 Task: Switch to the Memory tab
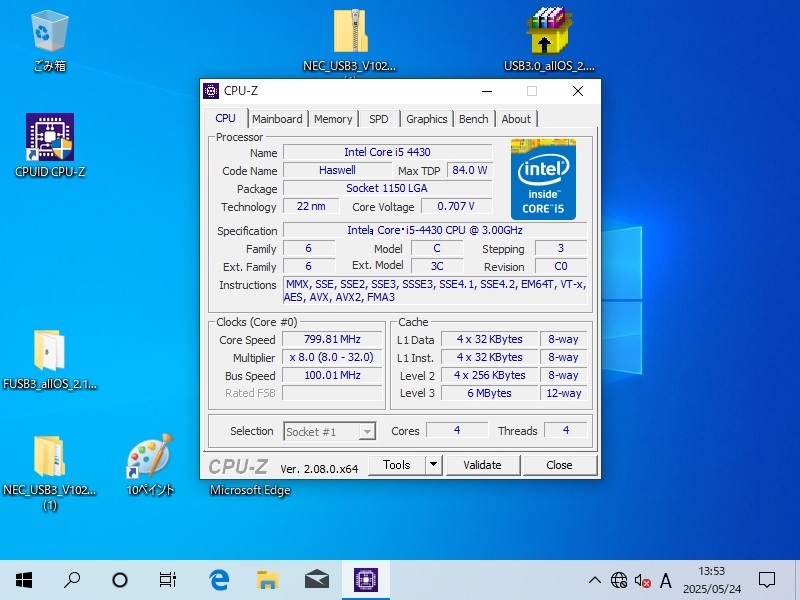pos(333,119)
